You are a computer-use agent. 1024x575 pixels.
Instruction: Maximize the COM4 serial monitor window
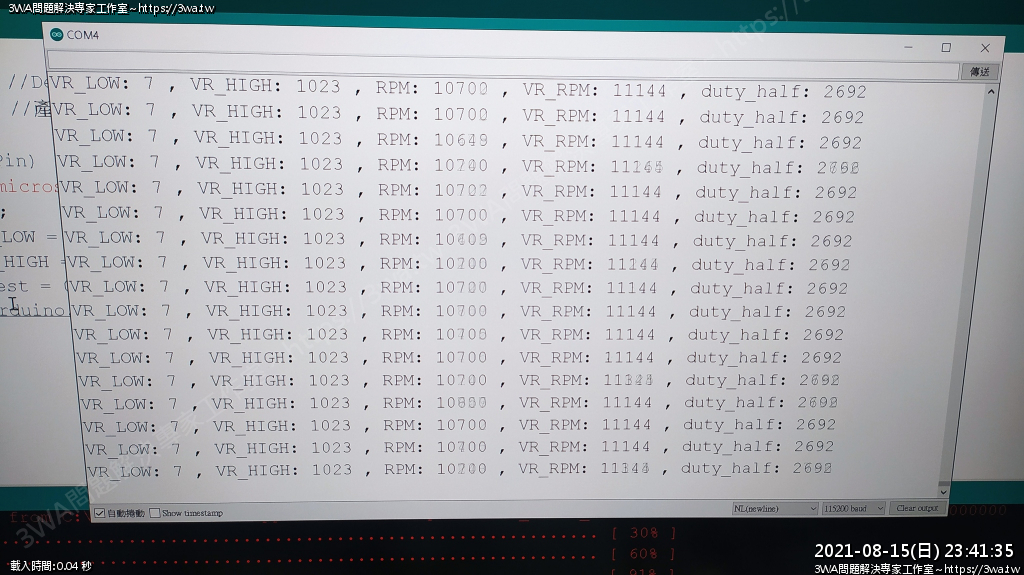(x=946, y=47)
